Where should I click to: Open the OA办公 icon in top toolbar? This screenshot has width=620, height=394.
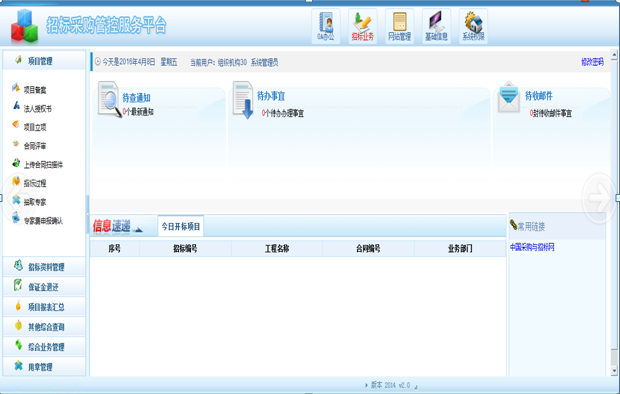[x=326, y=26]
